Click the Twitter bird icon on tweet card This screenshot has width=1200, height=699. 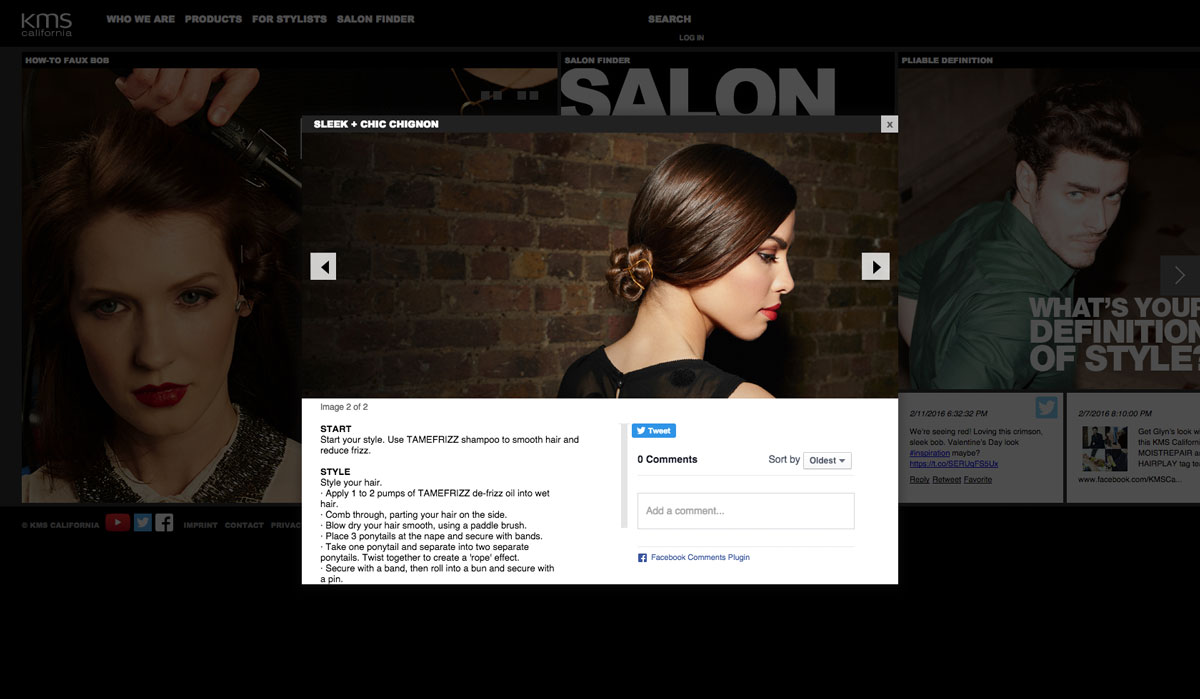[1046, 408]
